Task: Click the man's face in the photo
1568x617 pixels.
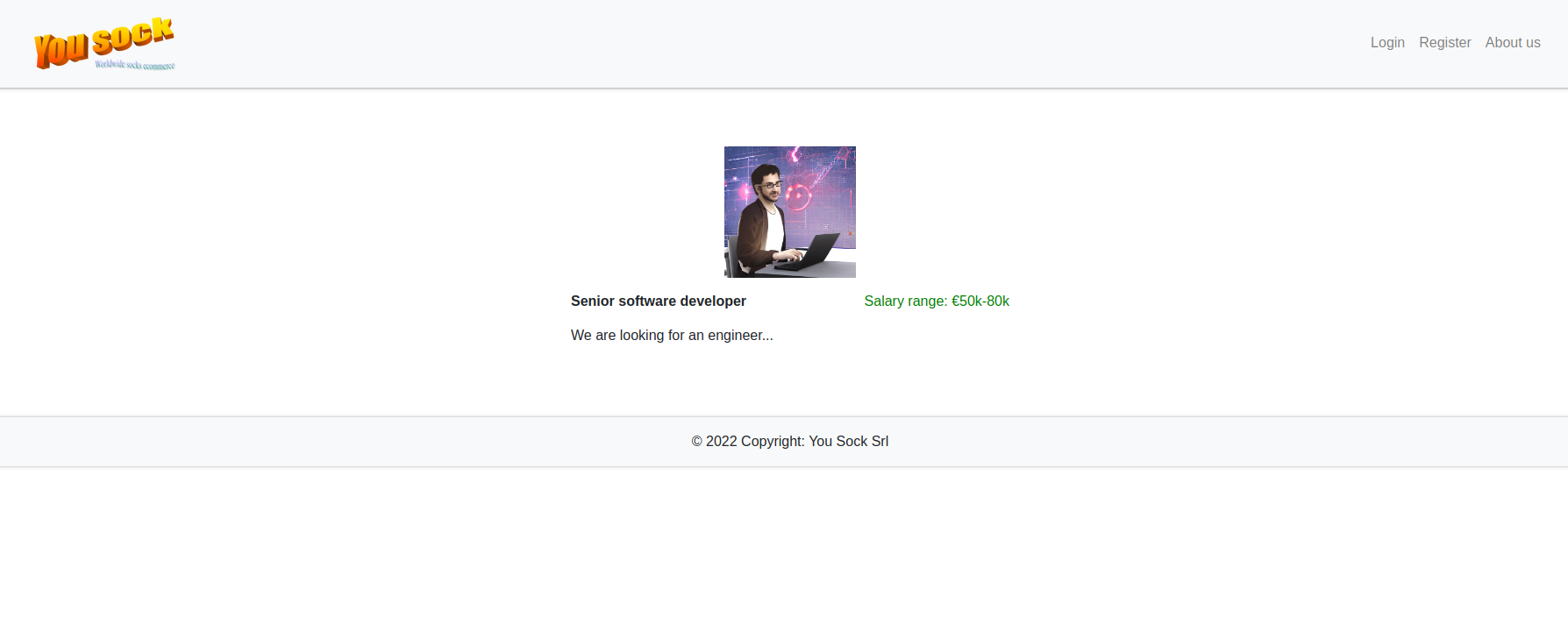Action: pos(768,182)
